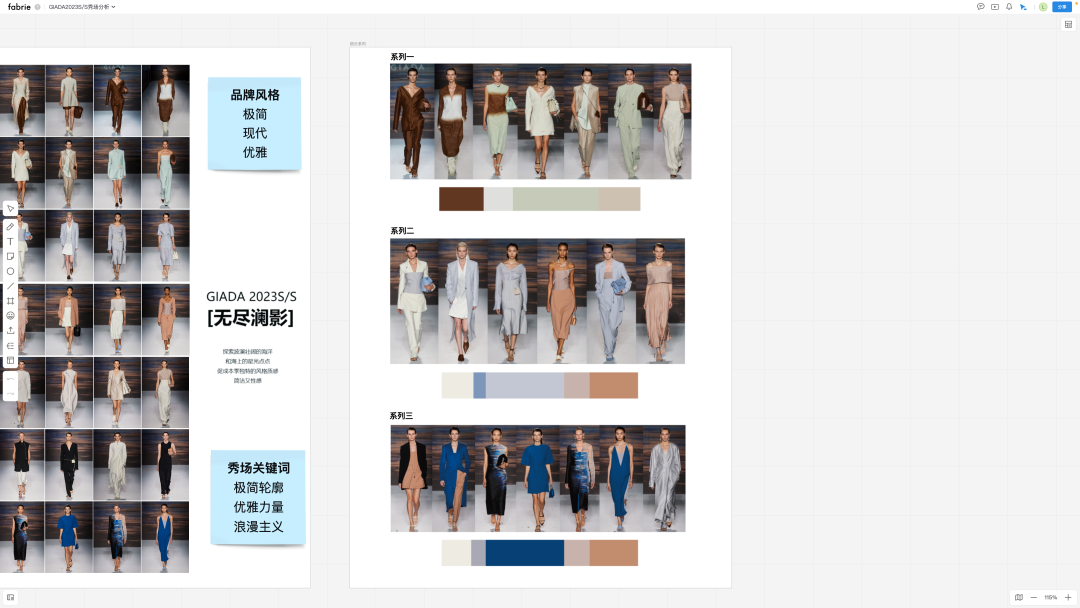Click the undo arrow

(x=10, y=379)
